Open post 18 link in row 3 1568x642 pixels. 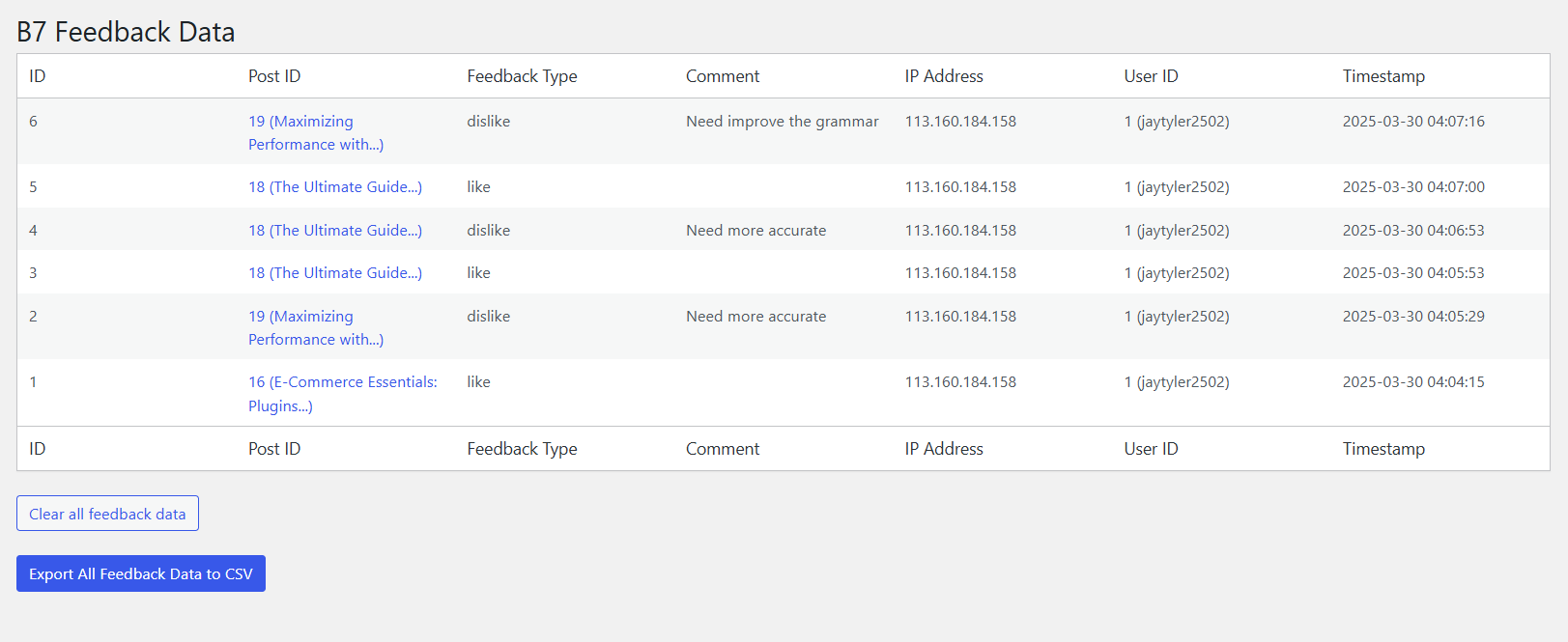(335, 272)
